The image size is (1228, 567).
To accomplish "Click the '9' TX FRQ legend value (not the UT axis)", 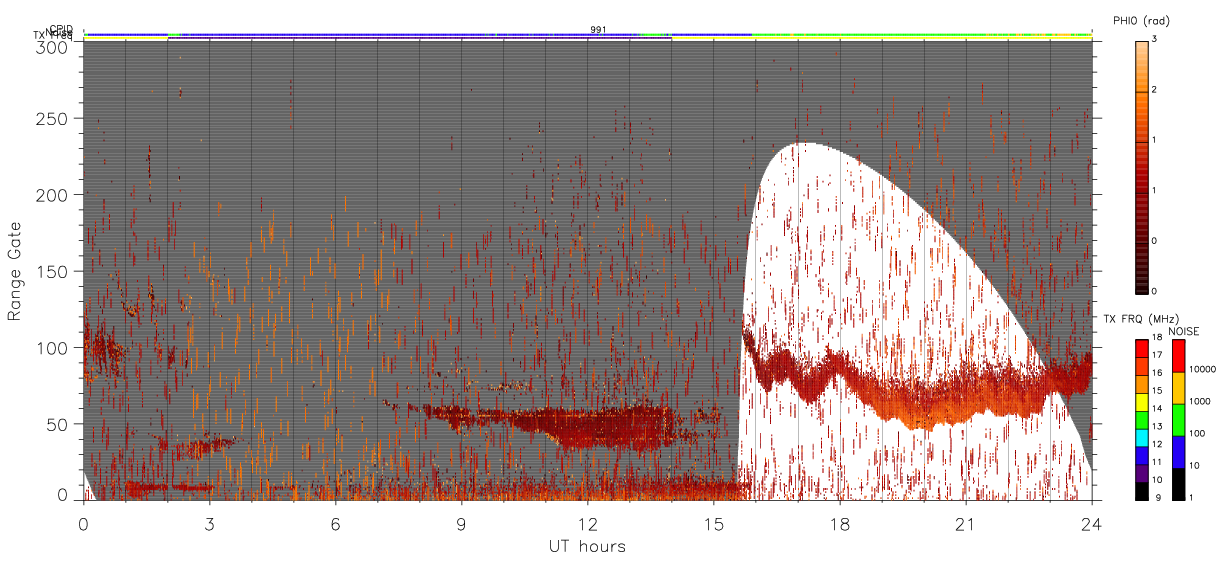I will [x=1160, y=497].
